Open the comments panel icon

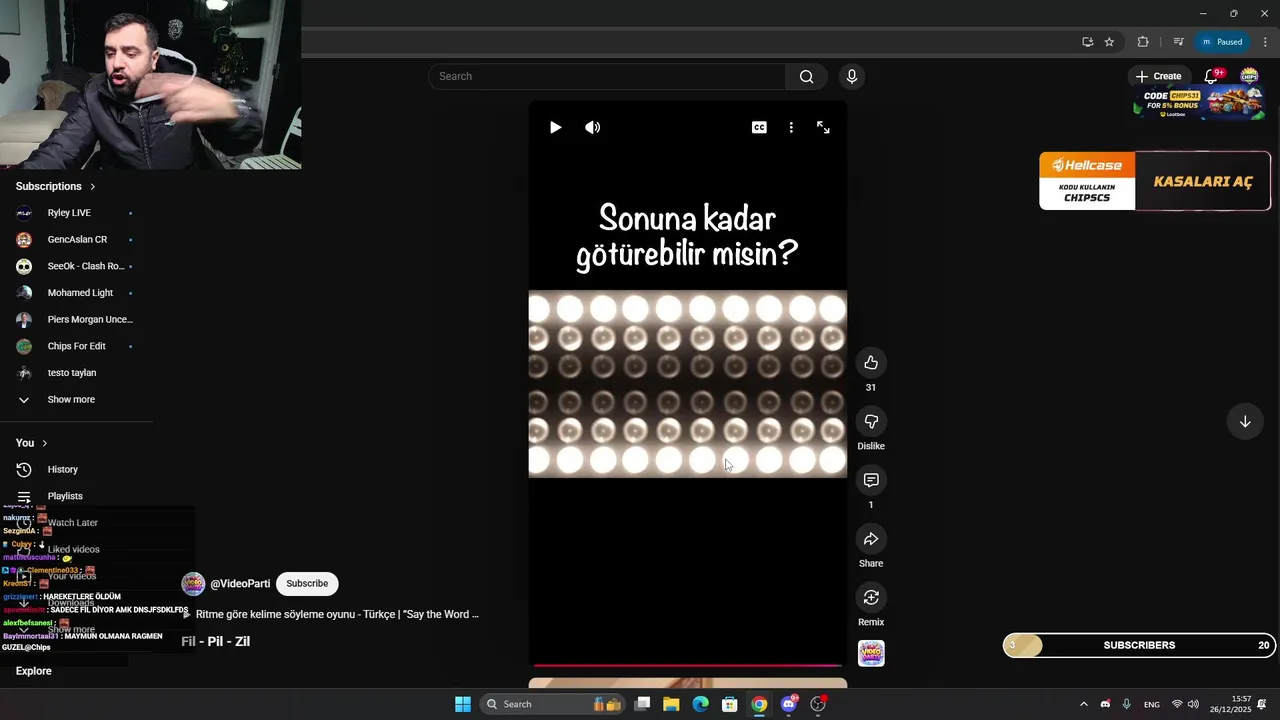click(x=871, y=481)
